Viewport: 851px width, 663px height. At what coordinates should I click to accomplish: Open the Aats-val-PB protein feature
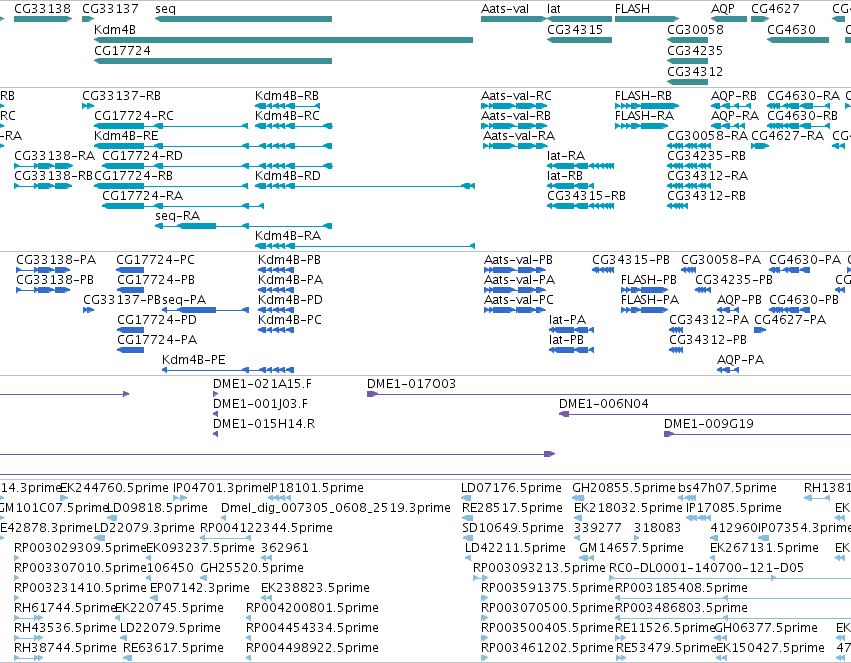click(515, 270)
